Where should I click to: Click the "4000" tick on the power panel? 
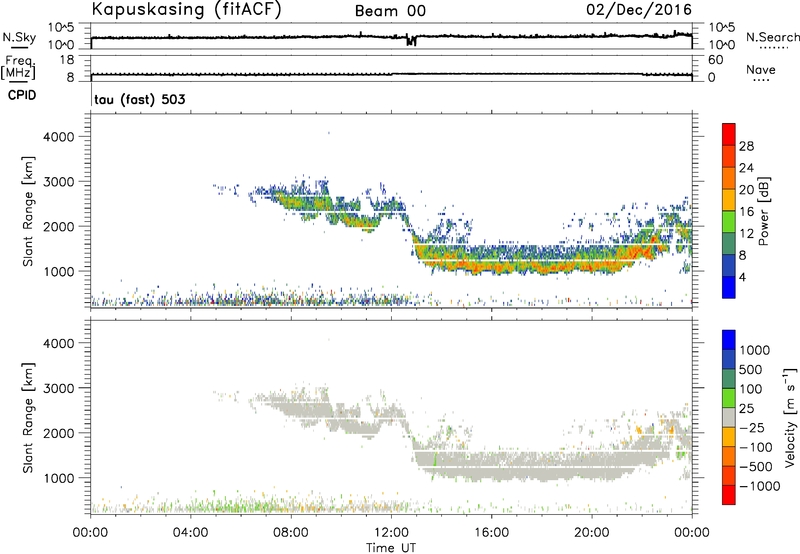tap(59, 137)
